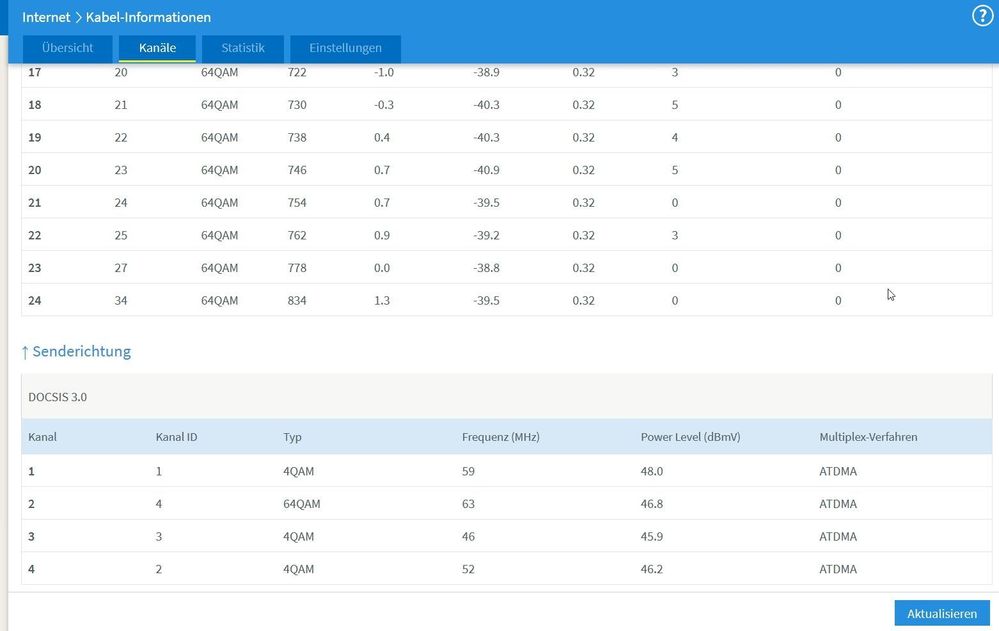Click the Power Level (dBmV) column header
Viewport: 999px width, 631px height.
pos(691,437)
